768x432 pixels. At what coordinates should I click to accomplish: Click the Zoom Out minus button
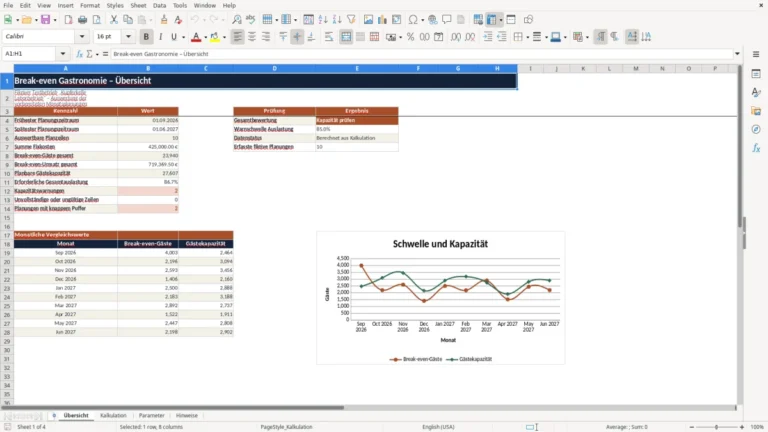(692, 427)
